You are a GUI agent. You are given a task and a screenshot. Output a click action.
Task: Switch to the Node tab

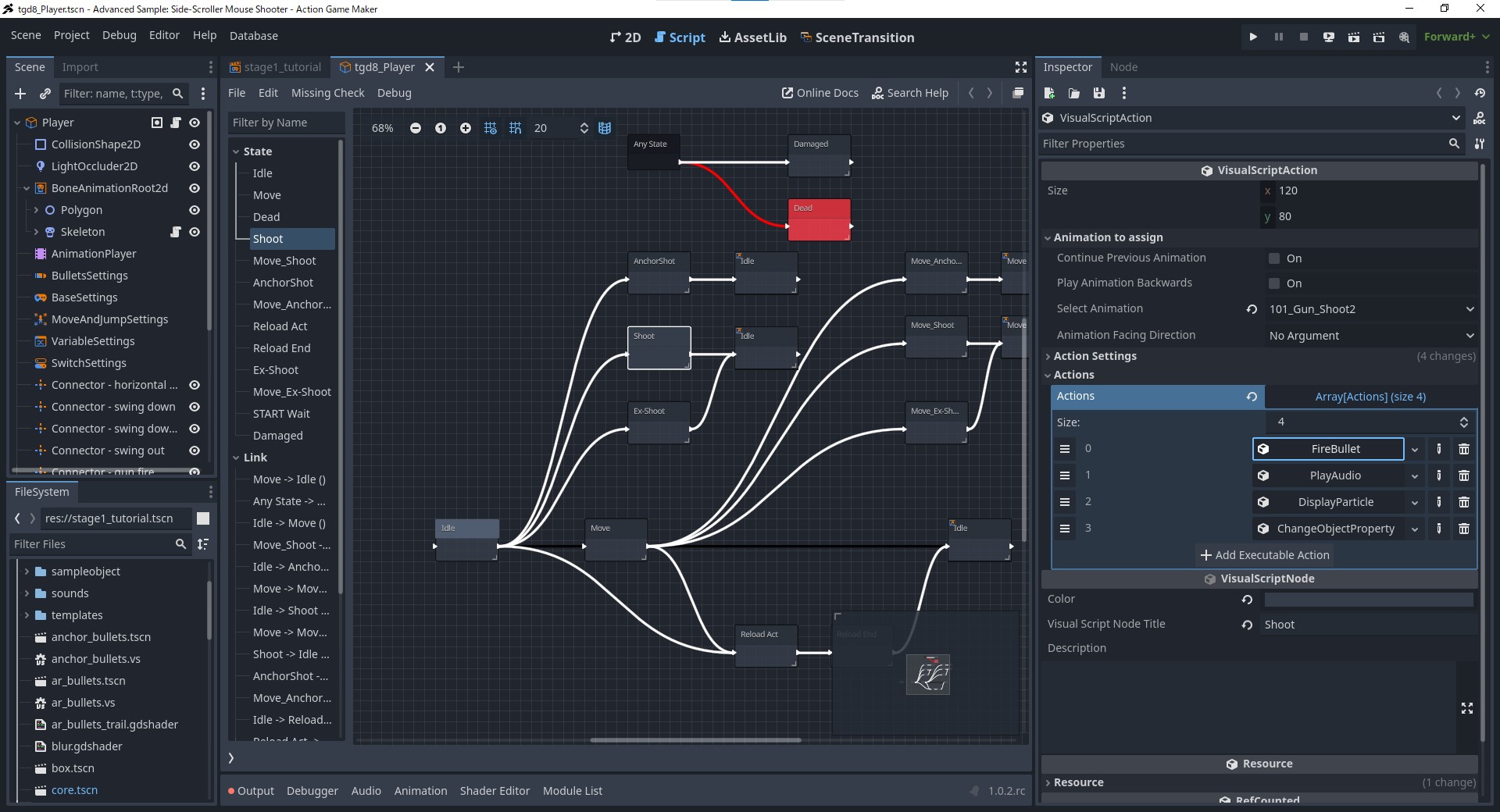pos(1123,67)
